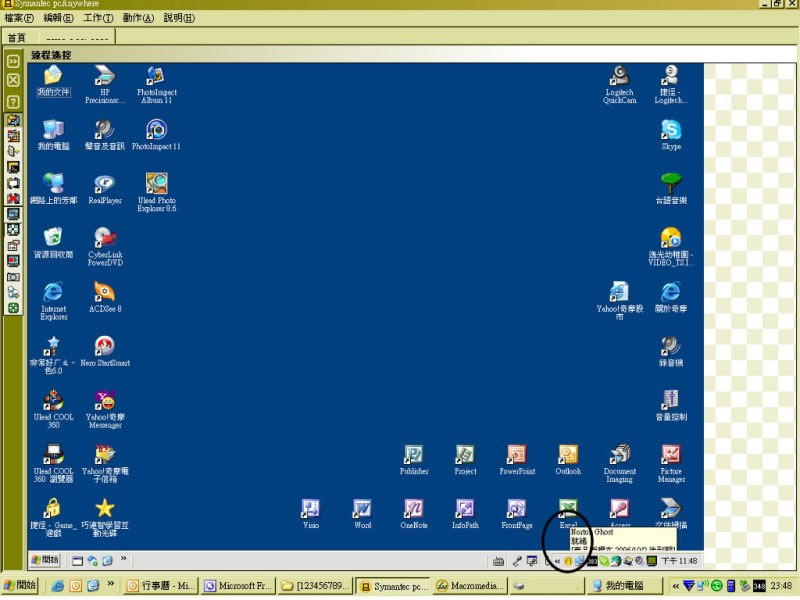This screenshot has width=800, height=600.
Task: Switch to Microsoft Fr... taskbar window
Action: (x=239, y=586)
